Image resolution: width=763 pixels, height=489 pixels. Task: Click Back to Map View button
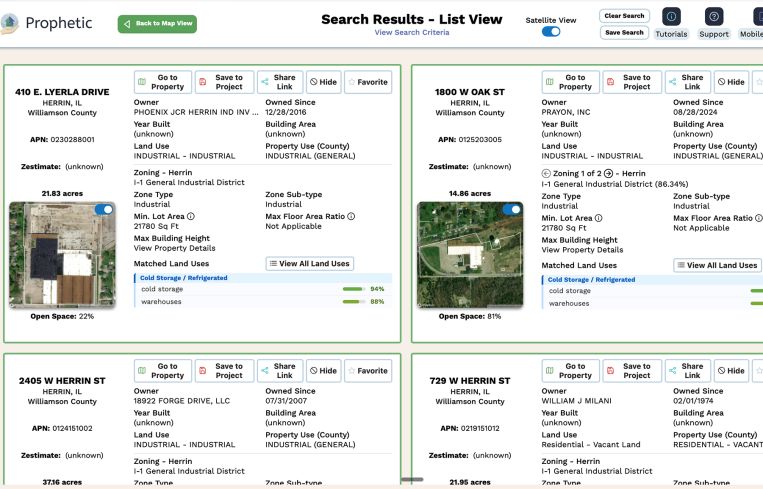point(157,23)
